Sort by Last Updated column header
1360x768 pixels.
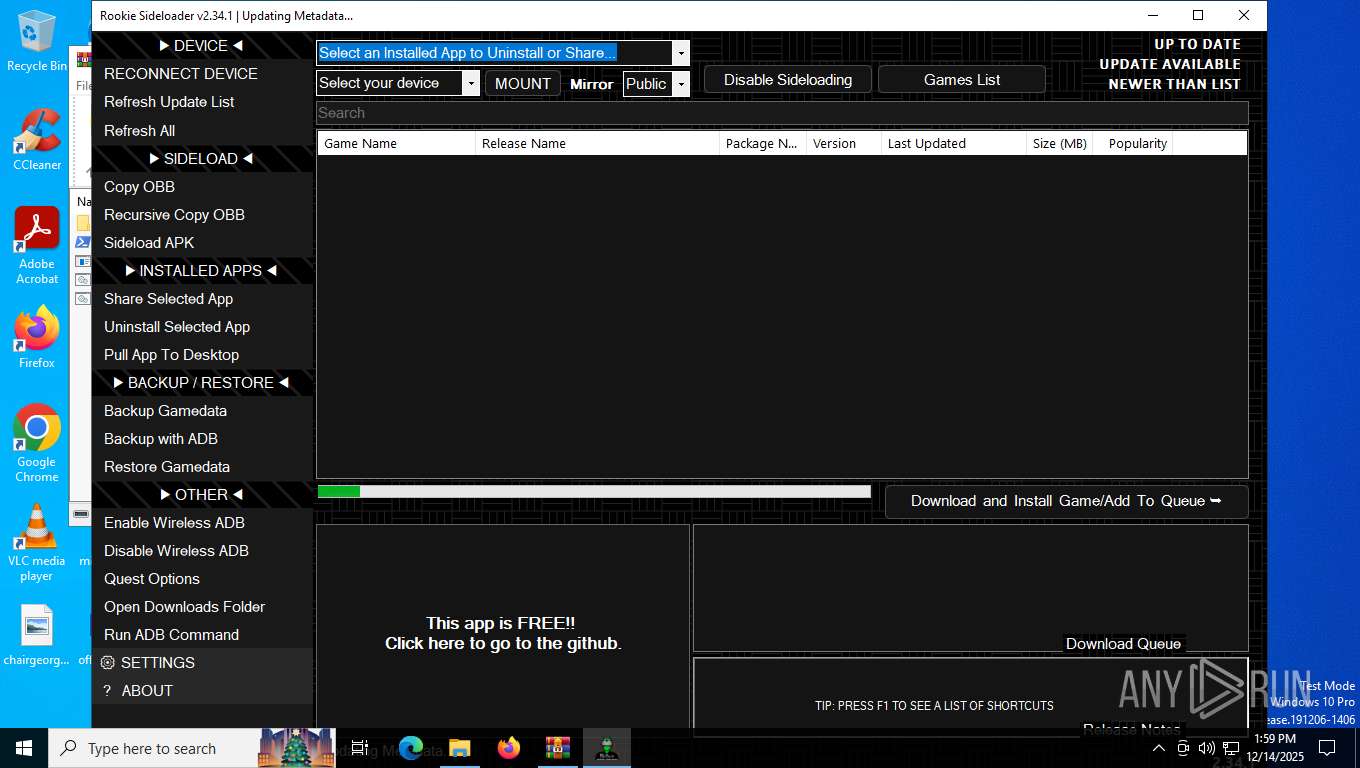(x=954, y=143)
